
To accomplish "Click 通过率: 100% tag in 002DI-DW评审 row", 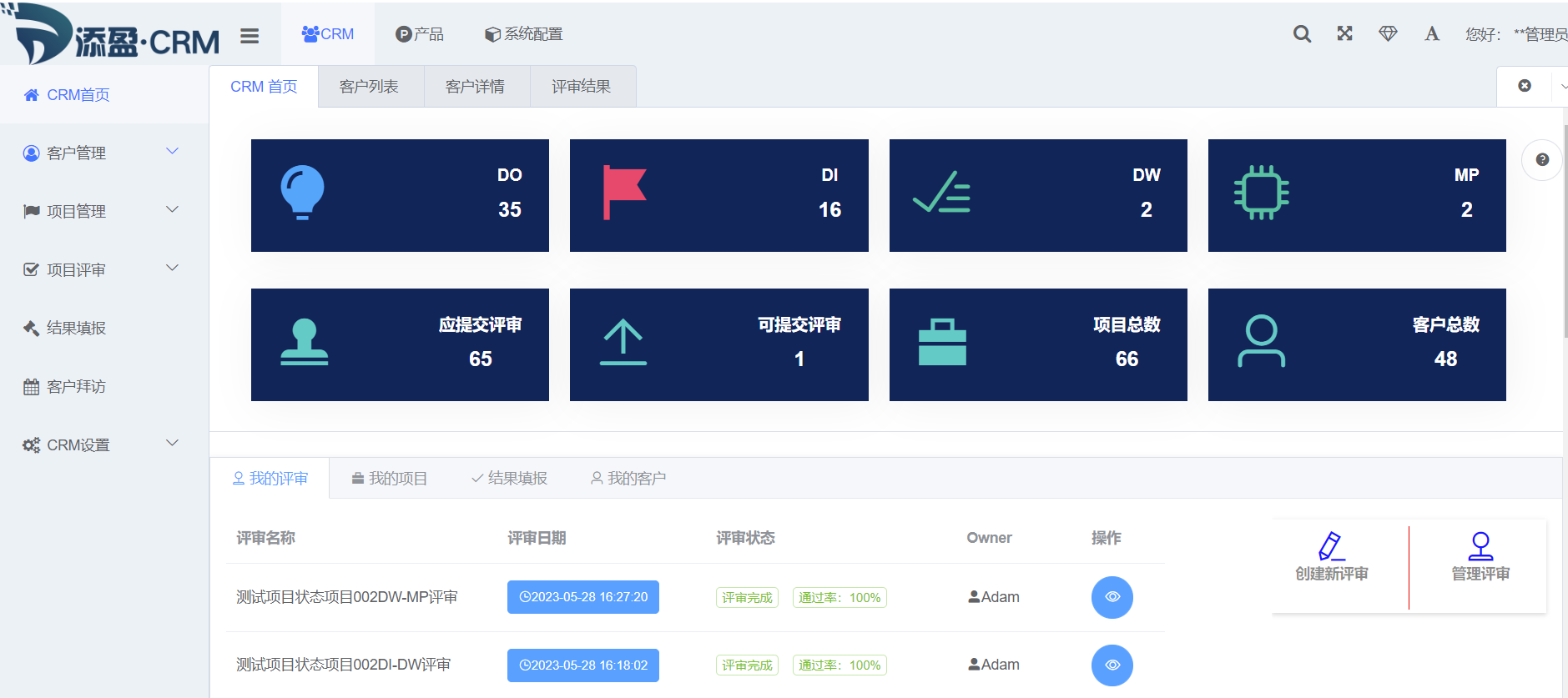I will point(839,665).
